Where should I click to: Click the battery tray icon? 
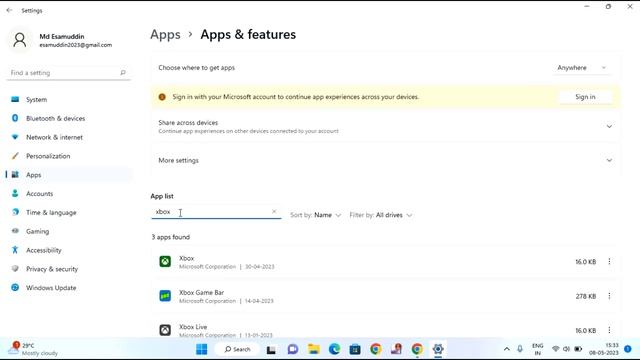coord(578,349)
